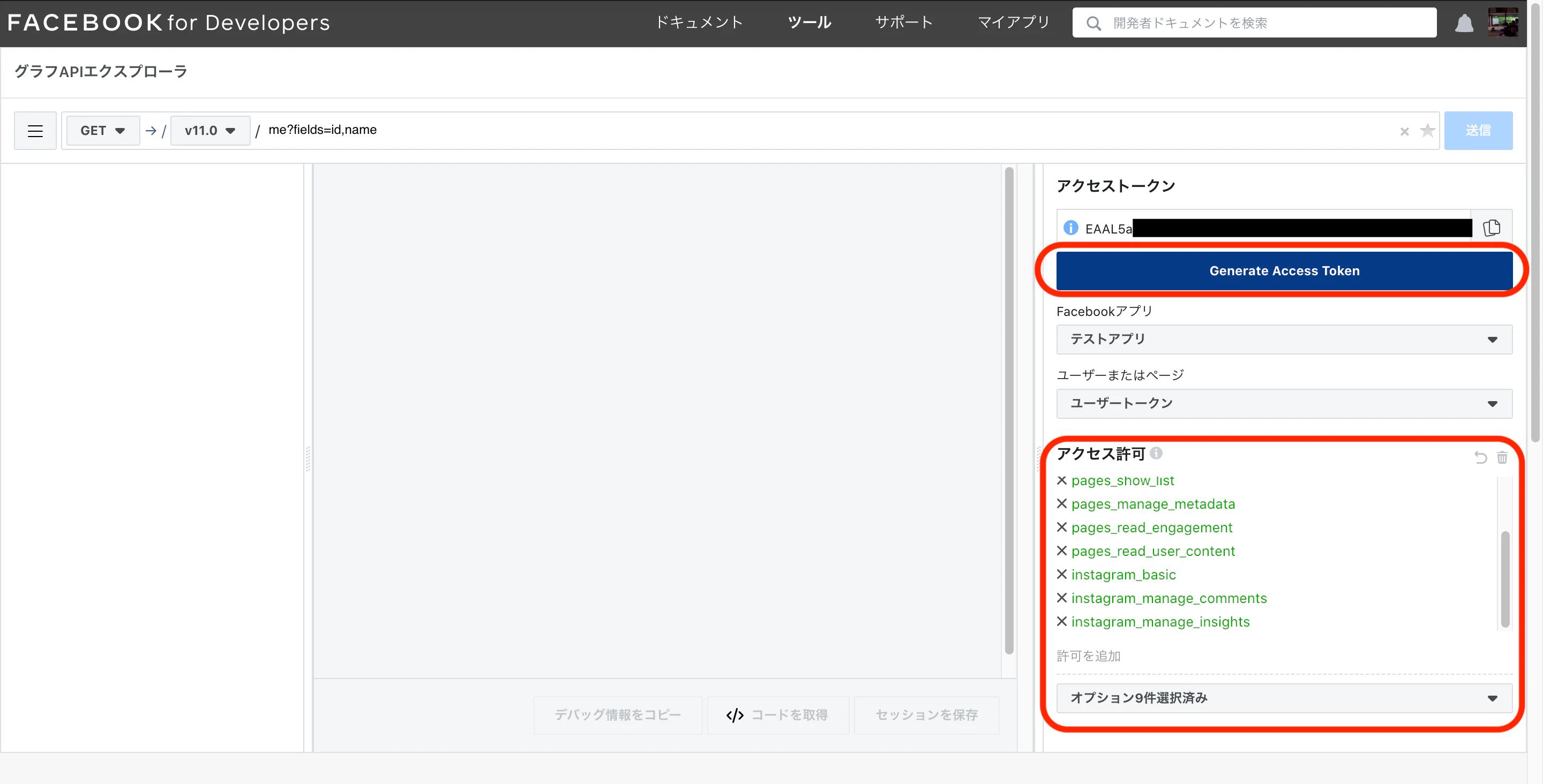The height and width of the screenshot is (784, 1543).
Task: Open the オプション9件選択済み dropdown
Action: tap(1284, 698)
